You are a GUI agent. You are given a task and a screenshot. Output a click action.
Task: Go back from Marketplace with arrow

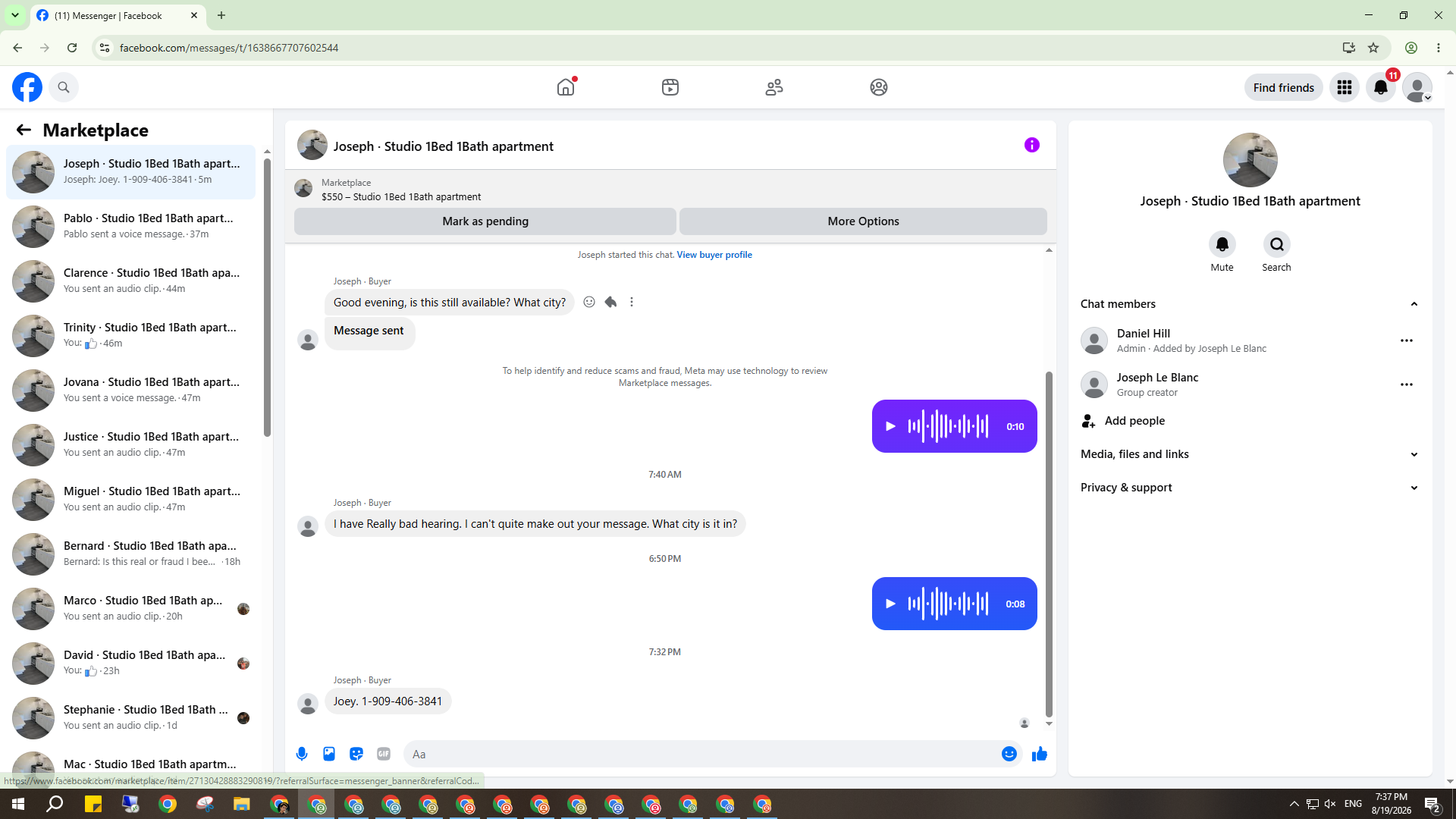24,130
